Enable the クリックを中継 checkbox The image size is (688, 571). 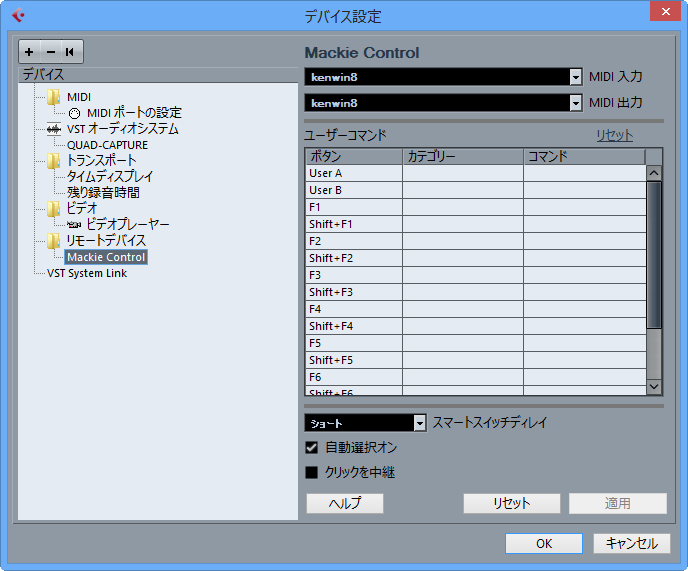point(312,472)
